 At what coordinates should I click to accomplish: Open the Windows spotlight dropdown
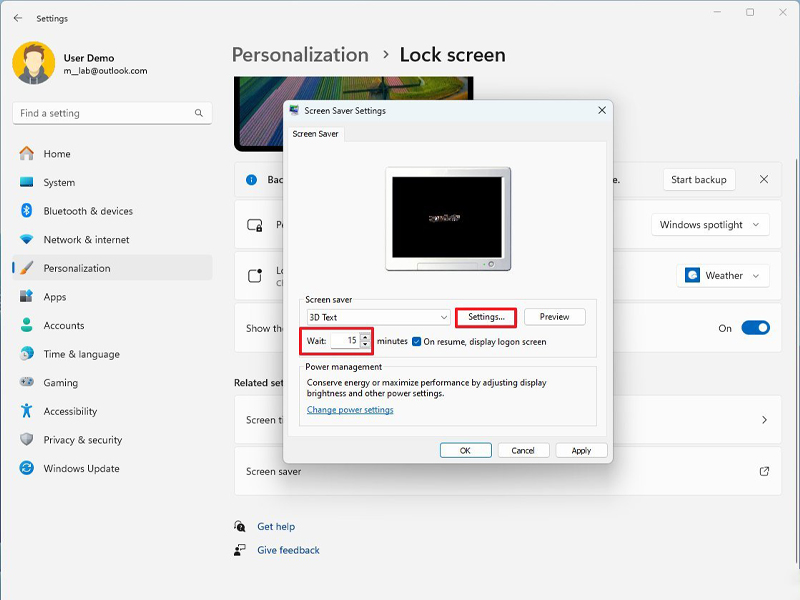click(710, 224)
